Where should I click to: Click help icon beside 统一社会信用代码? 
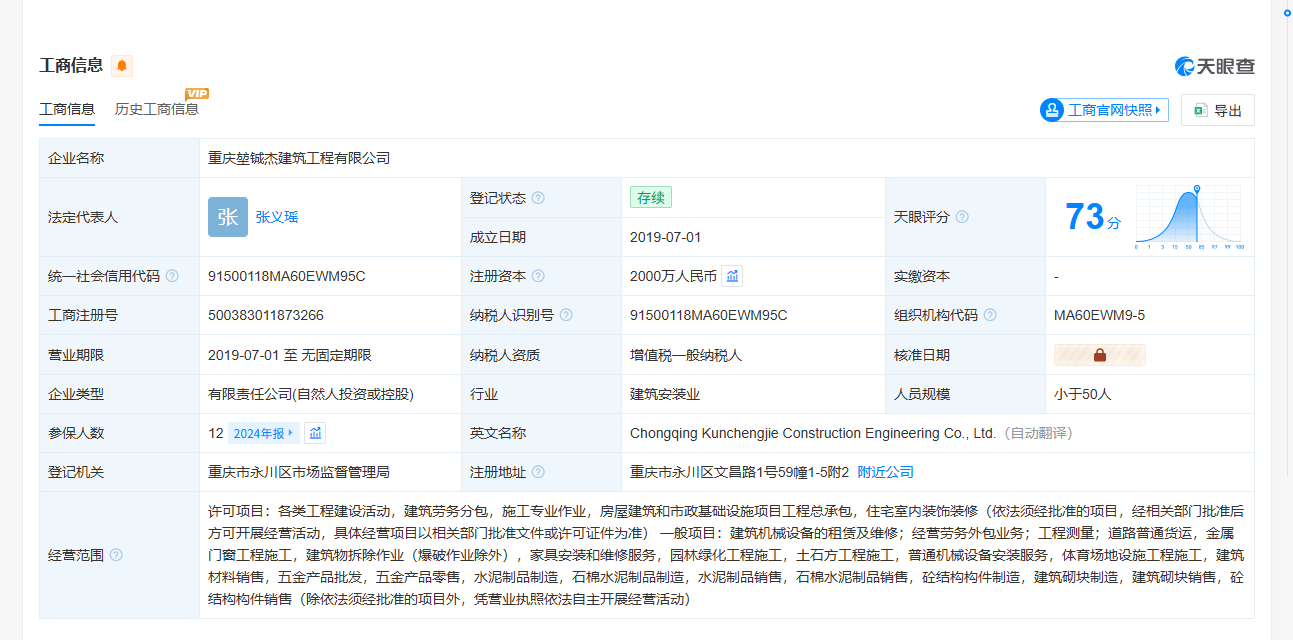coord(172,276)
